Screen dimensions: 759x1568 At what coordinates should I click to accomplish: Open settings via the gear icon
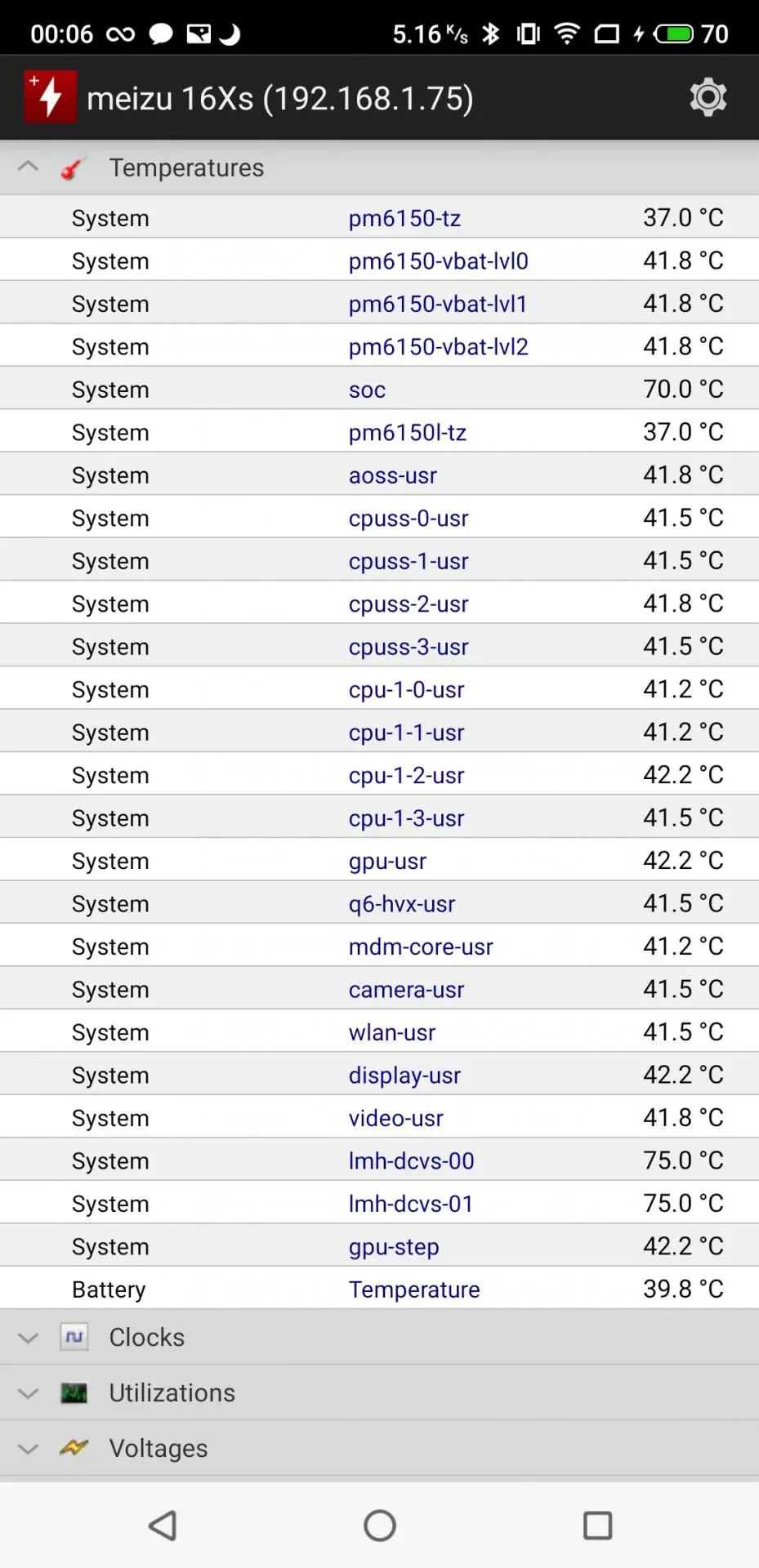(708, 98)
